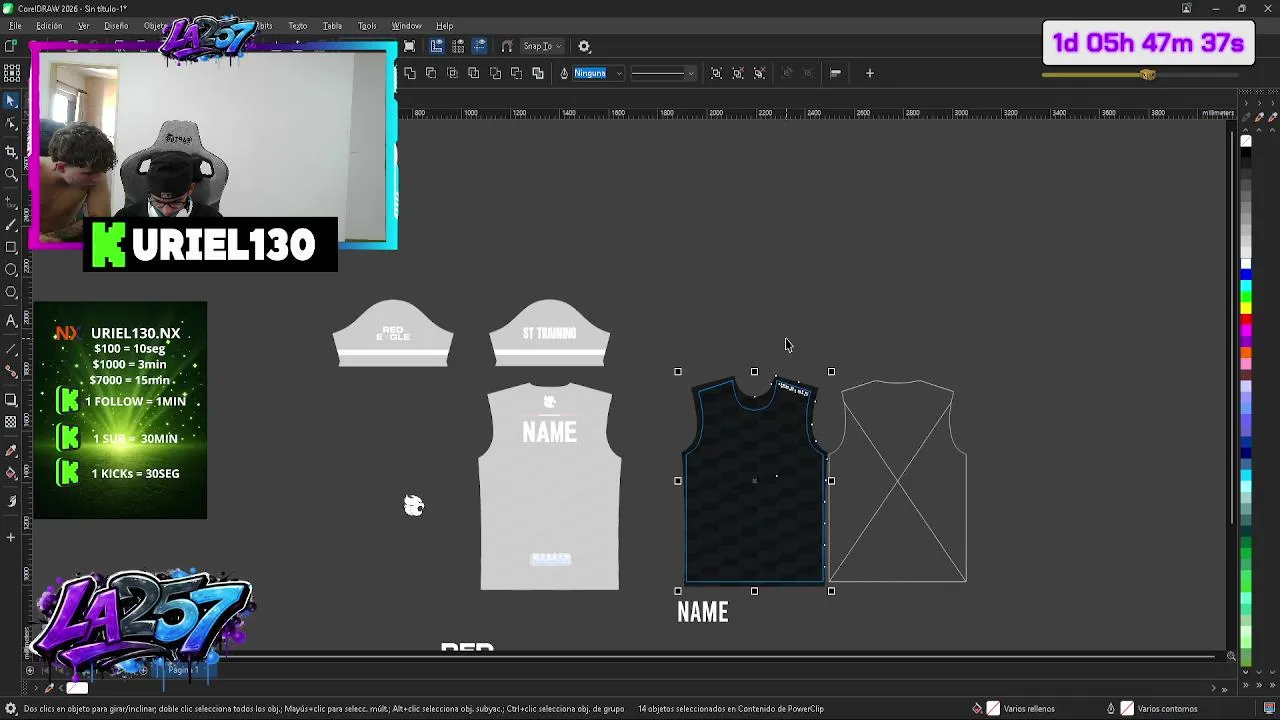The height and width of the screenshot is (720, 1280).
Task: Open the Texto menu
Action: tap(298, 26)
